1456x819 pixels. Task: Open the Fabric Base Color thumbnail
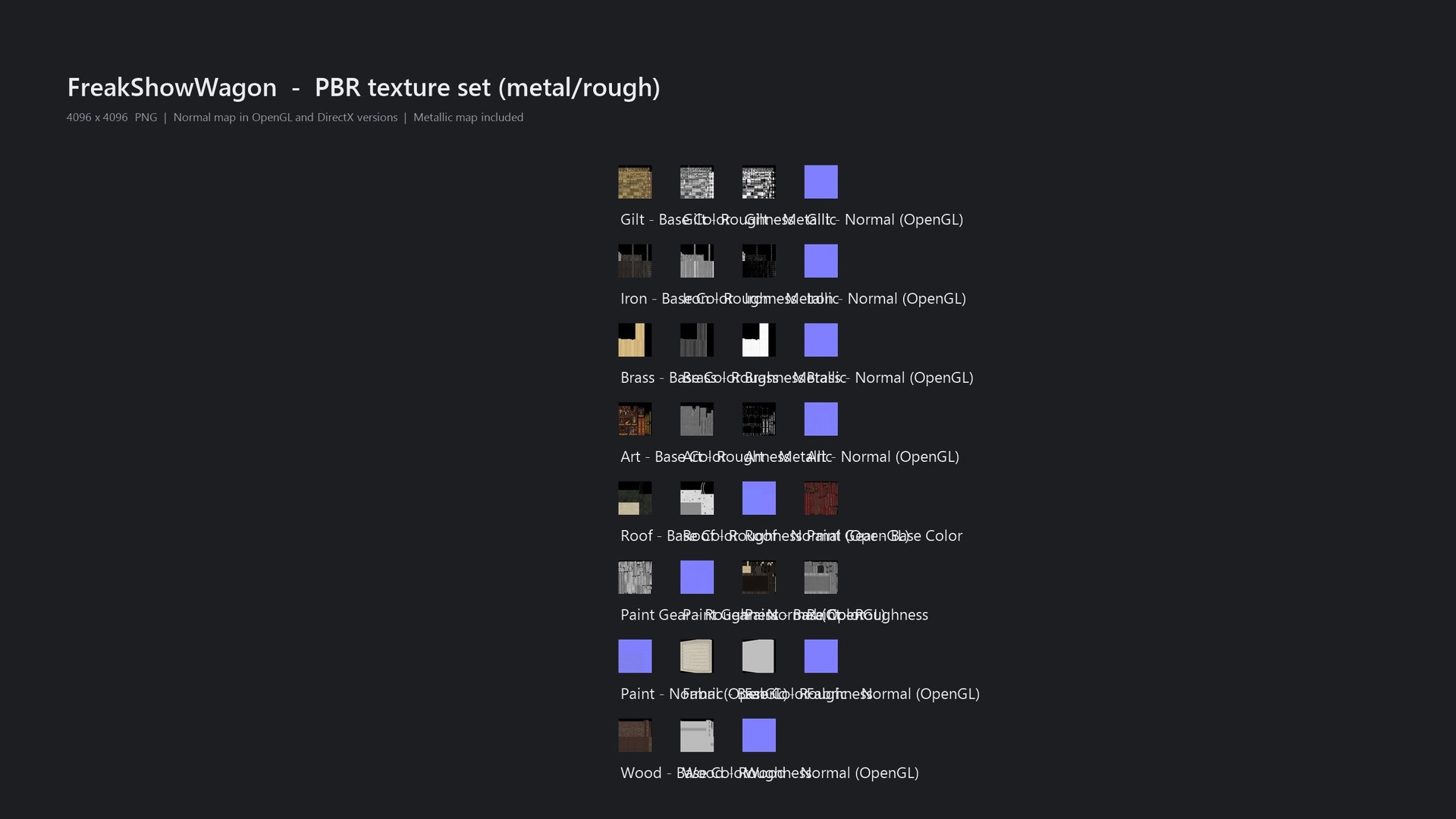coord(697,656)
